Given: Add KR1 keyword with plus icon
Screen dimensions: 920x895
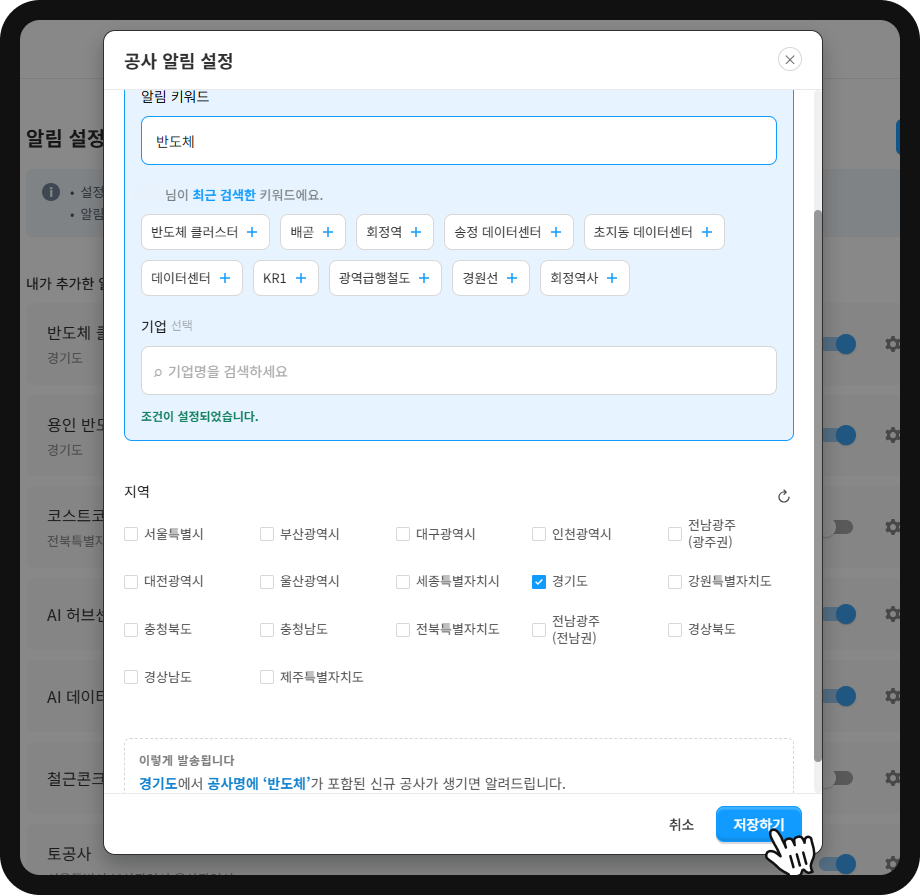Looking at the screenshot, I should coord(301,278).
